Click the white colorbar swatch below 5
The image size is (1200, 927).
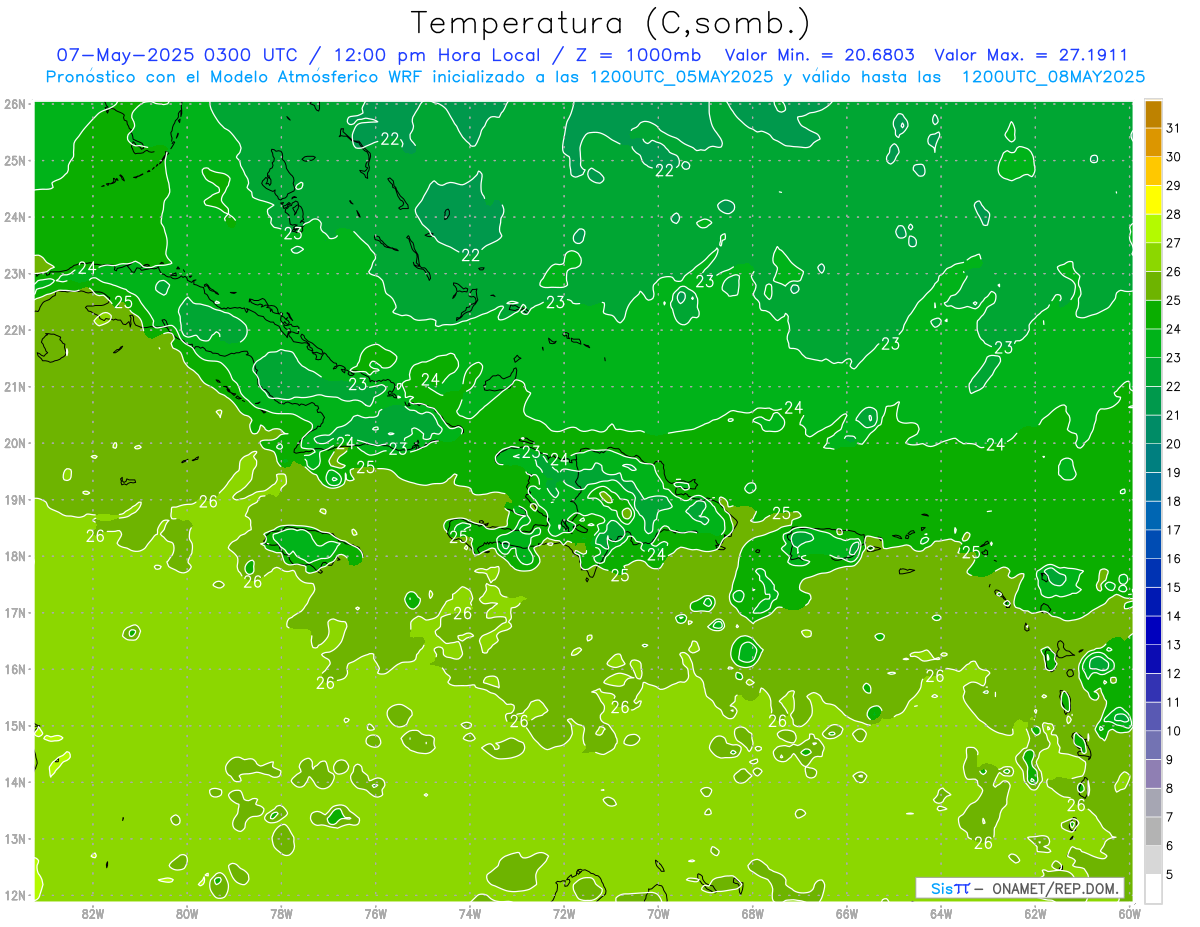(1153, 888)
